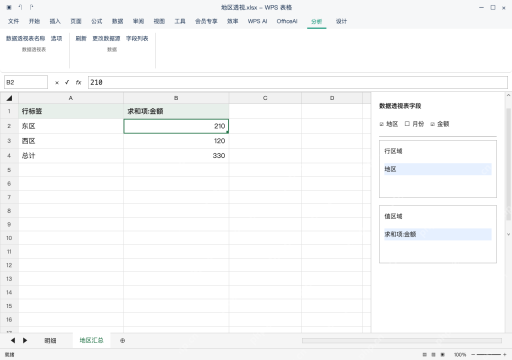Switch to the 工具 tab

click(180, 21)
